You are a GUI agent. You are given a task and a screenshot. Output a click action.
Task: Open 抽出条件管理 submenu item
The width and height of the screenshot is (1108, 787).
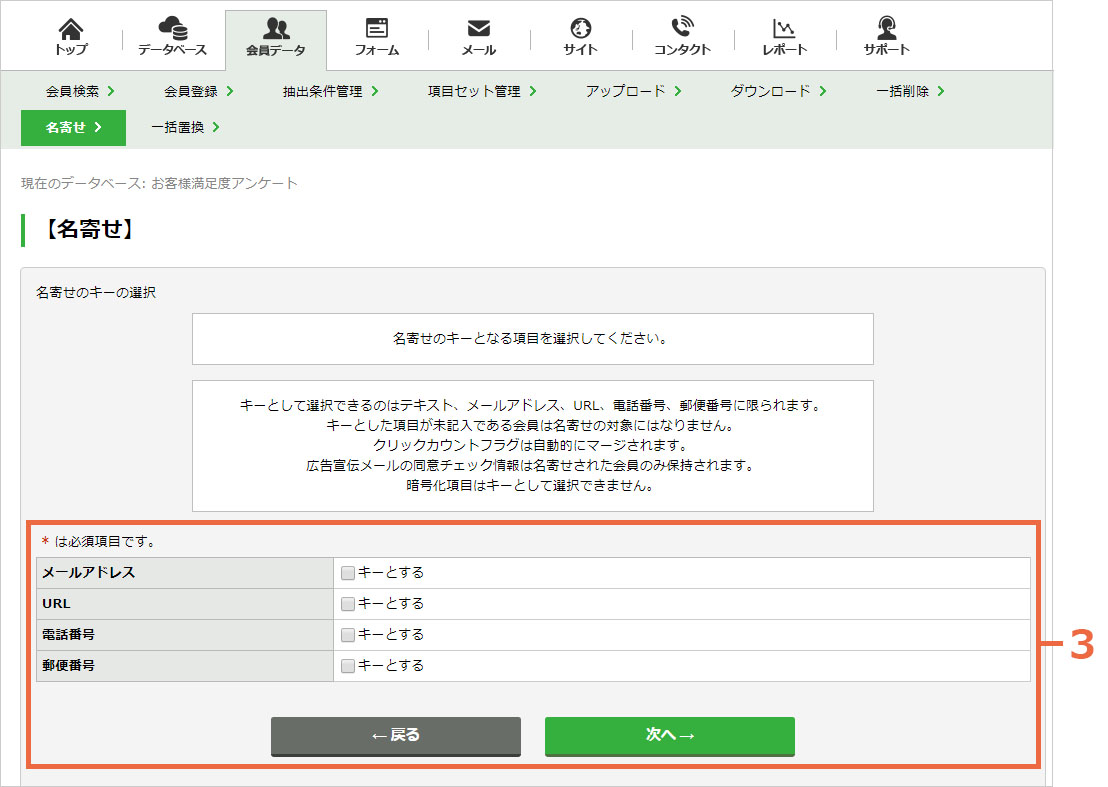pyautogui.click(x=330, y=91)
